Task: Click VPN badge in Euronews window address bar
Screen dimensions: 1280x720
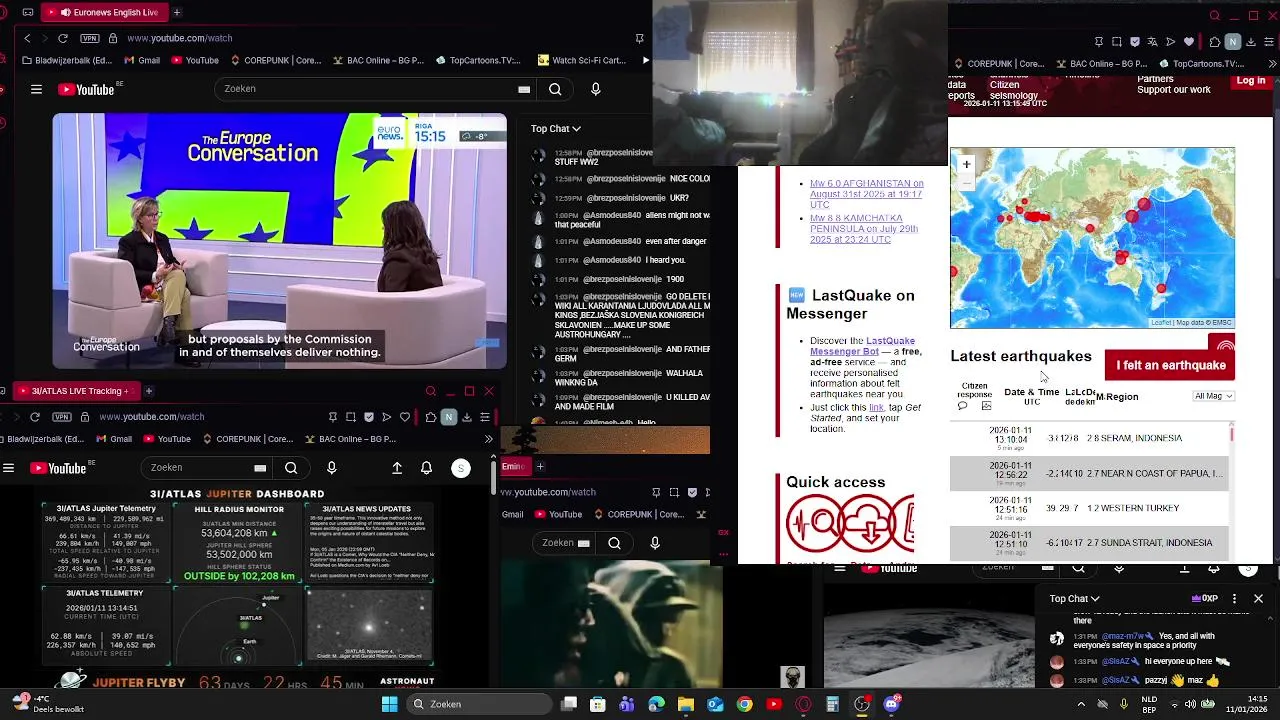Action: [90, 38]
